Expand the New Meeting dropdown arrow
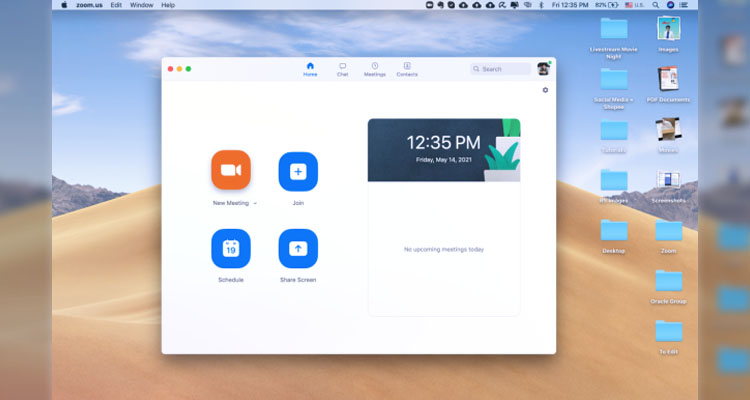This screenshot has height=400, width=750. click(x=255, y=203)
